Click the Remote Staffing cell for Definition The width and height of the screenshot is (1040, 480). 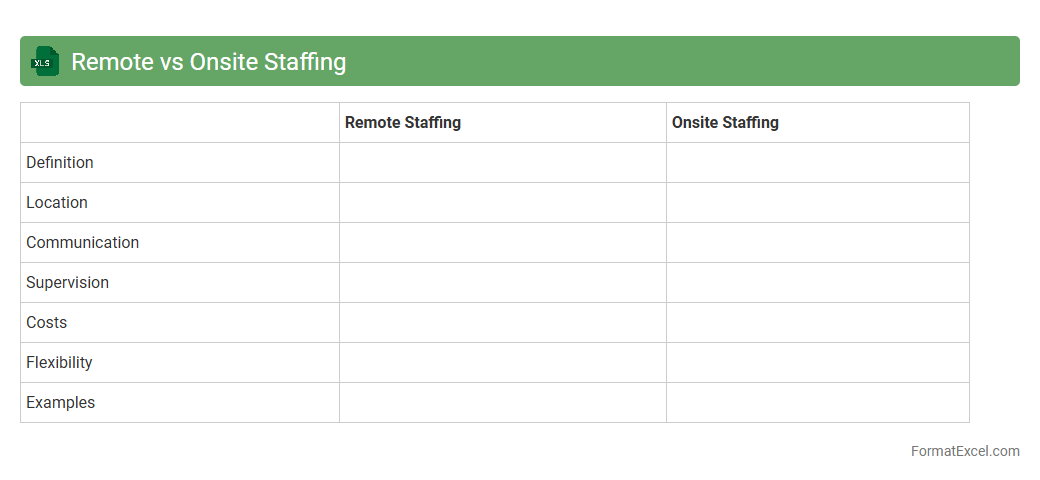point(503,163)
